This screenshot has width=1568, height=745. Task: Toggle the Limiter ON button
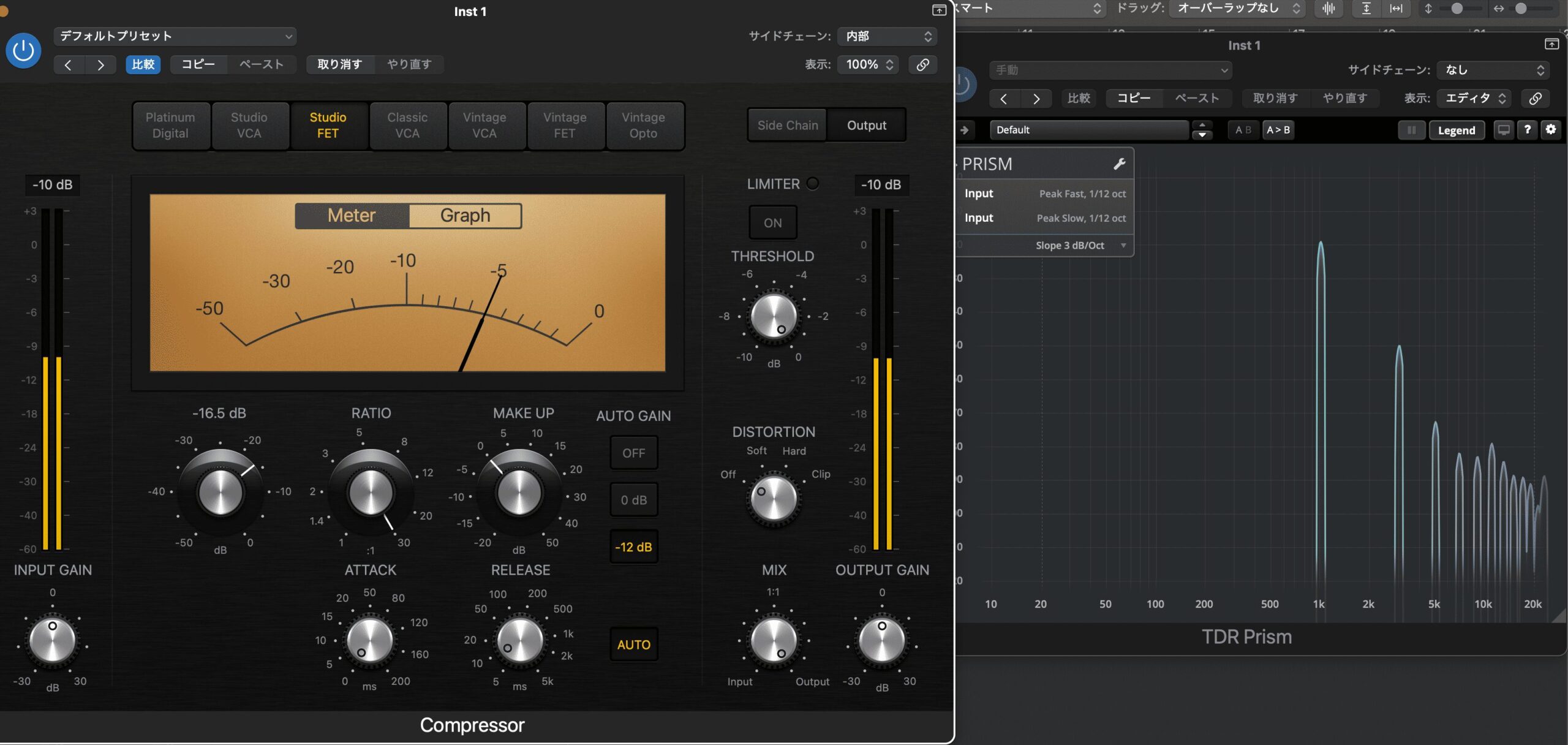(x=772, y=223)
